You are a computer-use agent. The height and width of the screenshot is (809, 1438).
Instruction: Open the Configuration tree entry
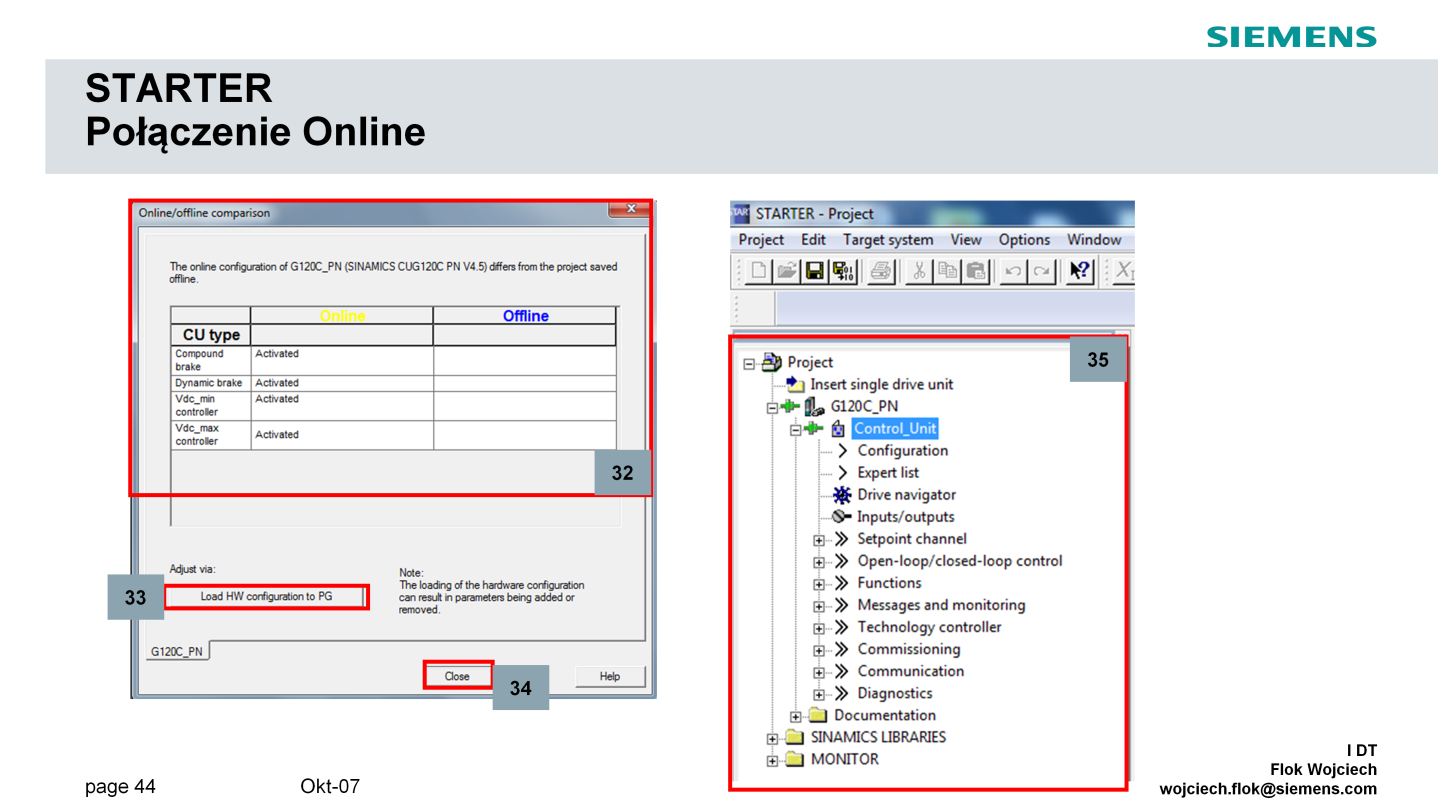902,450
